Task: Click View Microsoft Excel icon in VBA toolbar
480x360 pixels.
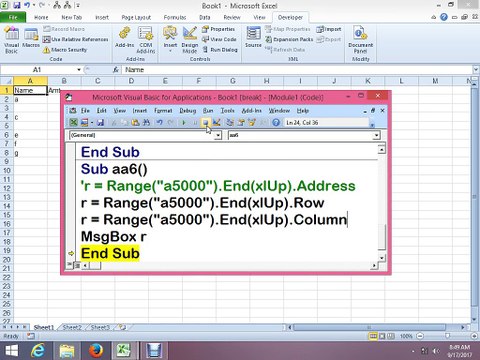Action: click(73, 123)
